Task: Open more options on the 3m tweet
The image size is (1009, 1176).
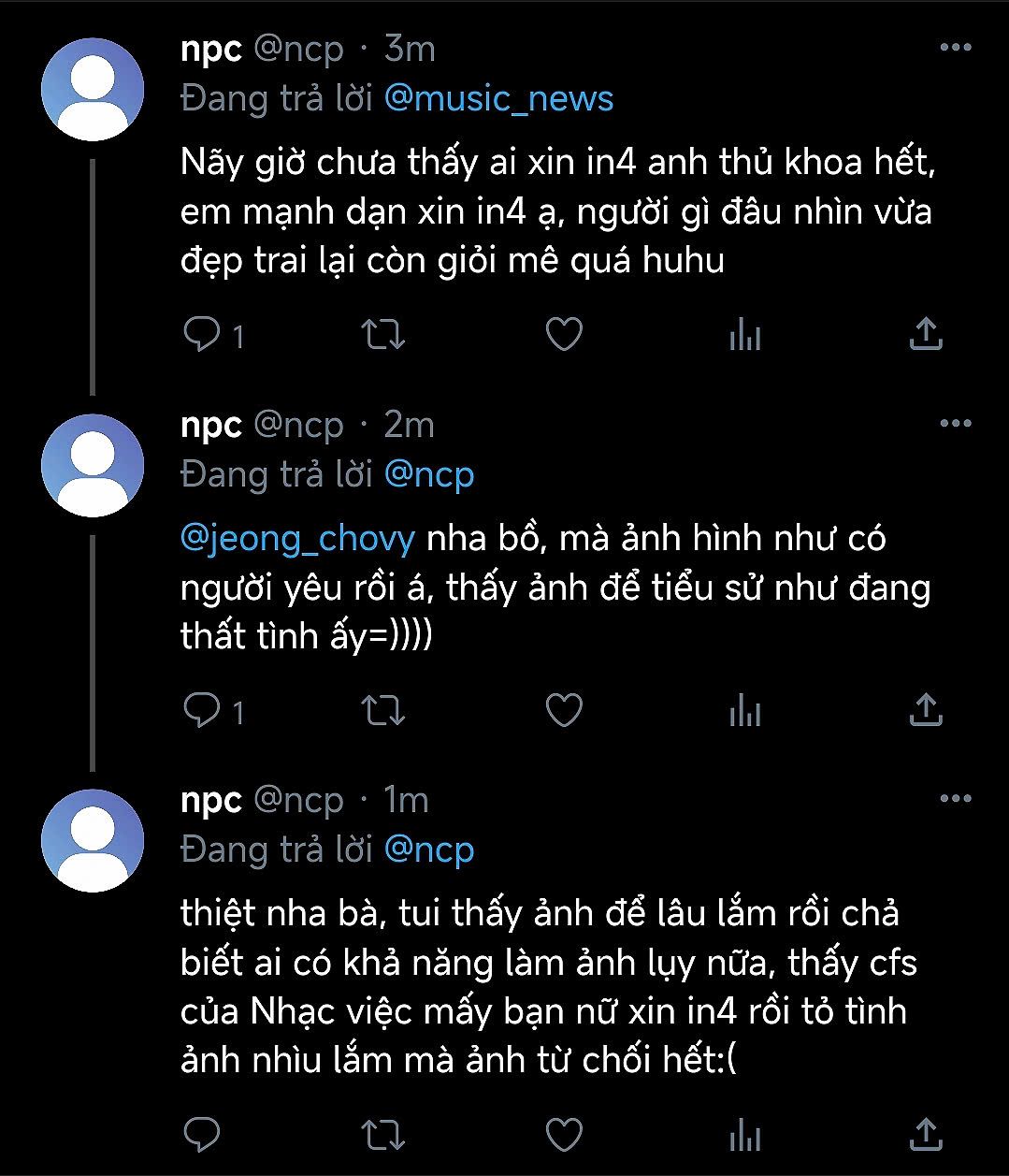Action: (955, 48)
